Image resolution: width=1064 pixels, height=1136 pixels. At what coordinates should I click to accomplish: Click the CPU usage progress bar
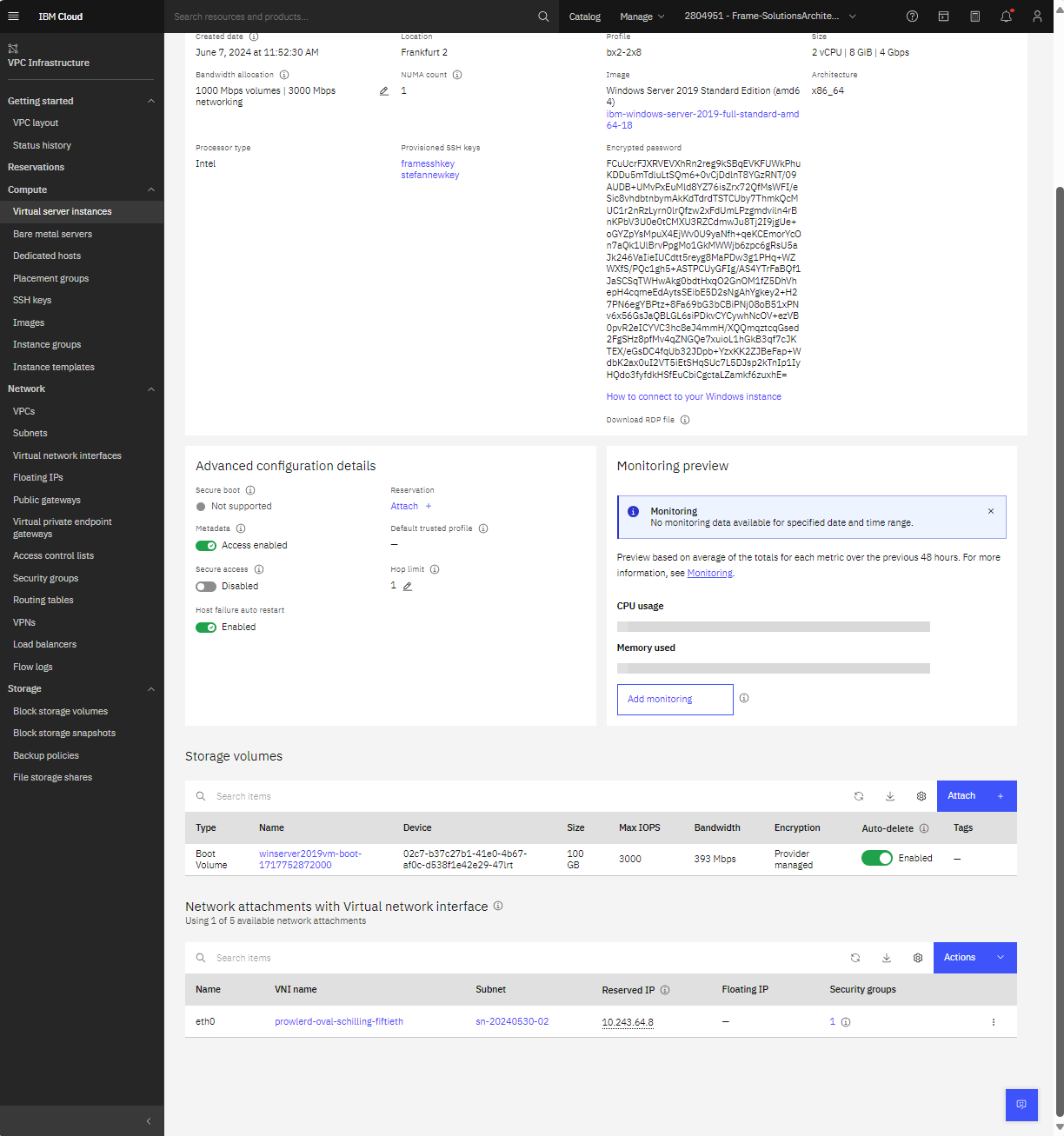(773, 626)
